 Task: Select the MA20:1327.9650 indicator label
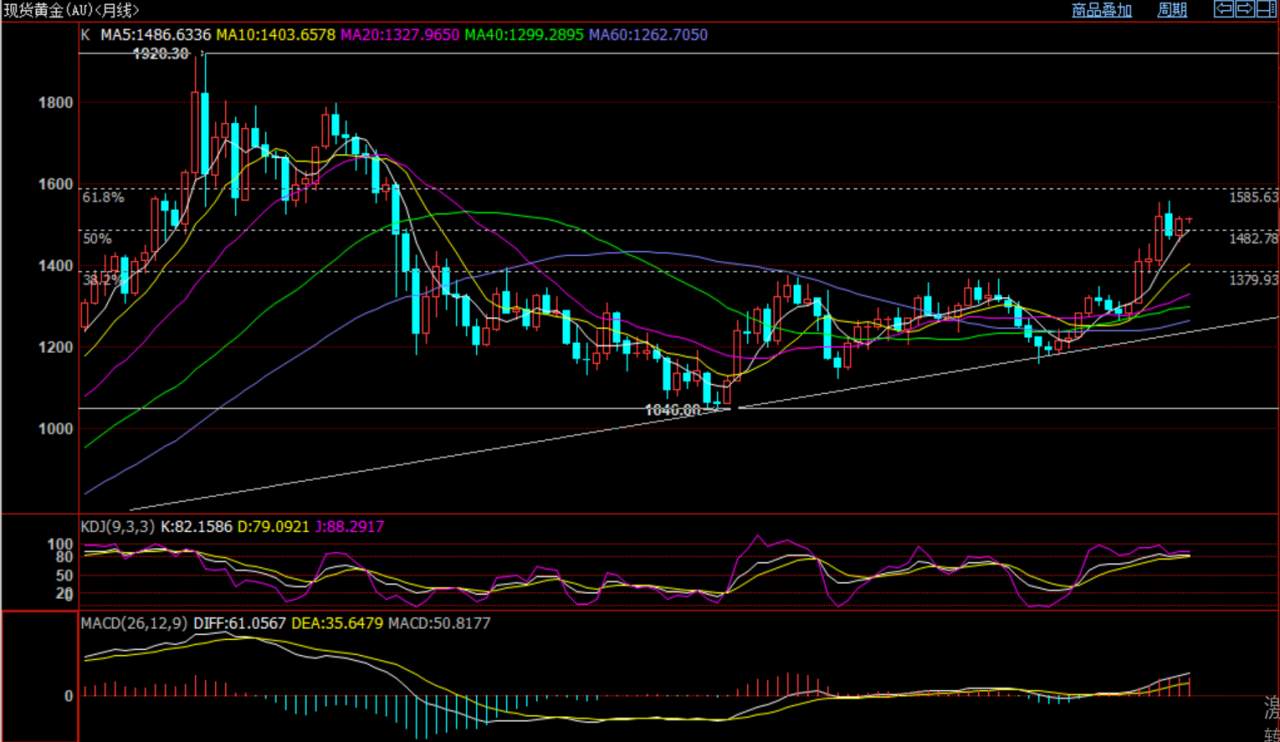tap(400, 35)
